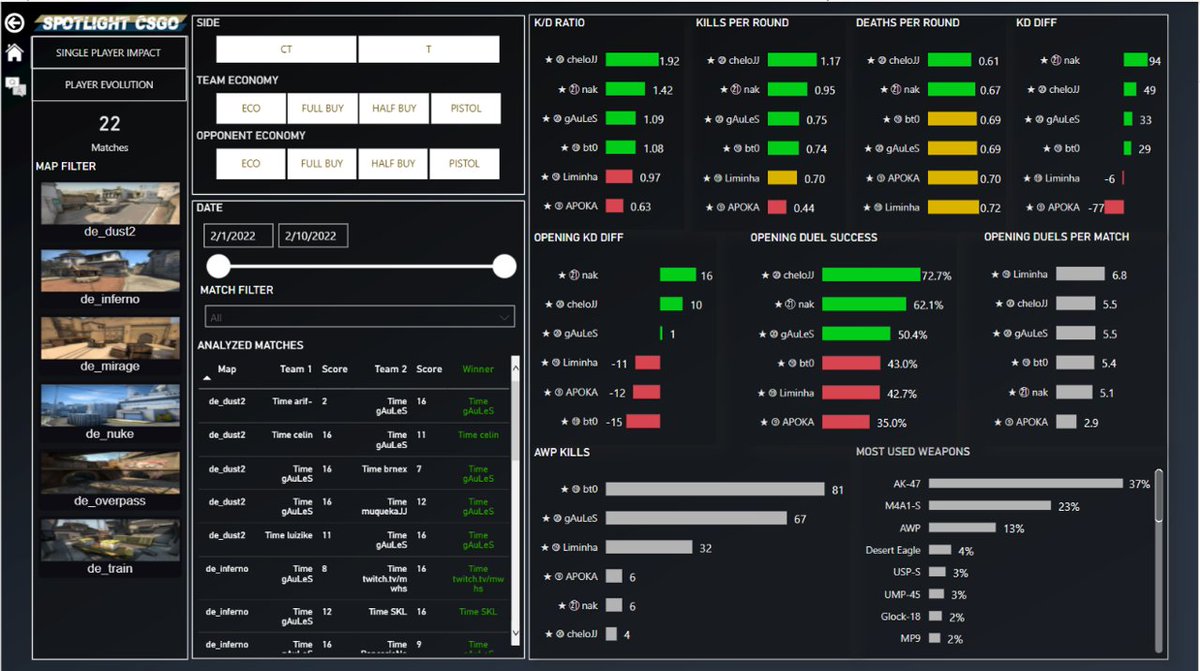Open the home page icon

(15, 53)
